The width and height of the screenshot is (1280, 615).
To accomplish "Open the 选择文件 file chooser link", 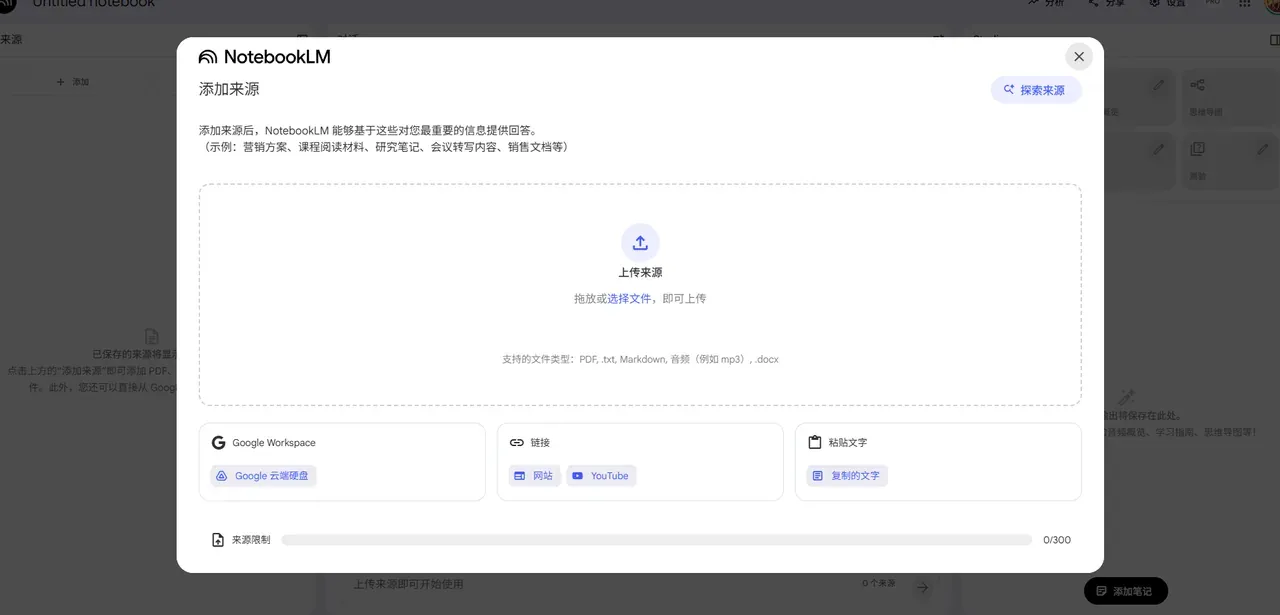I will (629, 299).
